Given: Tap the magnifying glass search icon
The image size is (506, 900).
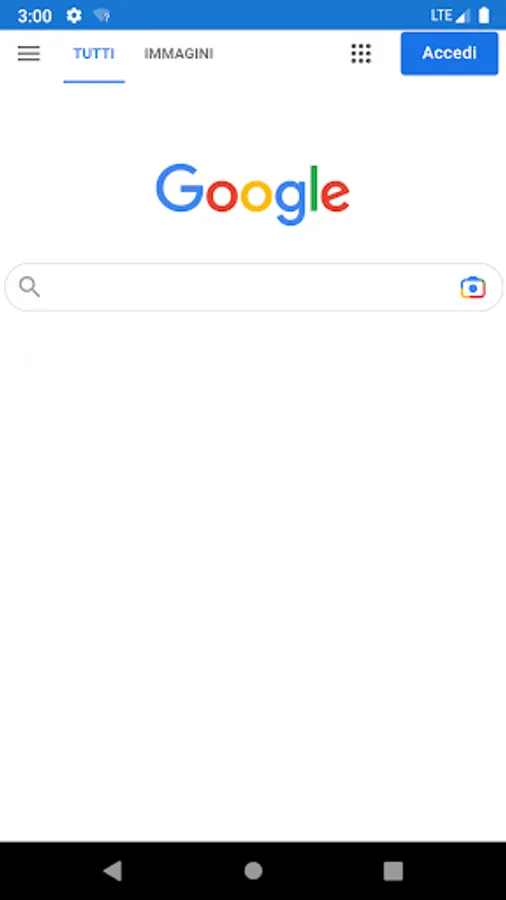Looking at the screenshot, I should (x=29, y=286).
